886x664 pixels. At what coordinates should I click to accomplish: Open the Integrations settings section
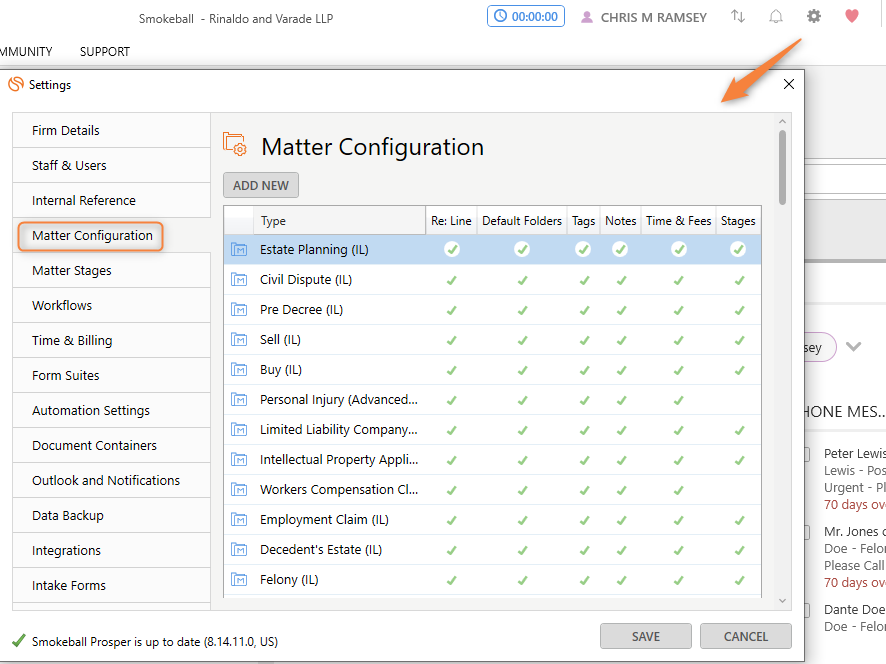112,551
